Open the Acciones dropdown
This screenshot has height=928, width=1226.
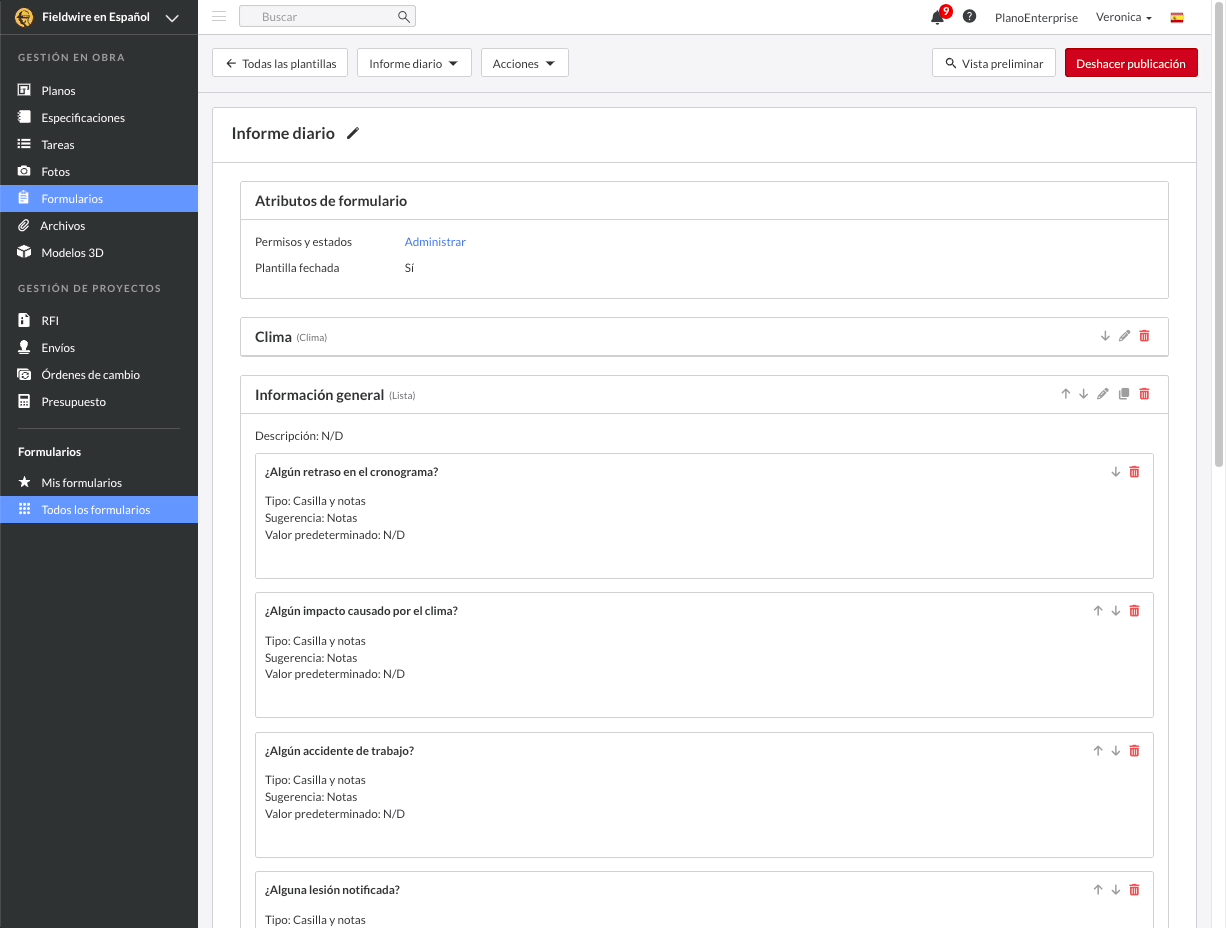coord(525,63)
